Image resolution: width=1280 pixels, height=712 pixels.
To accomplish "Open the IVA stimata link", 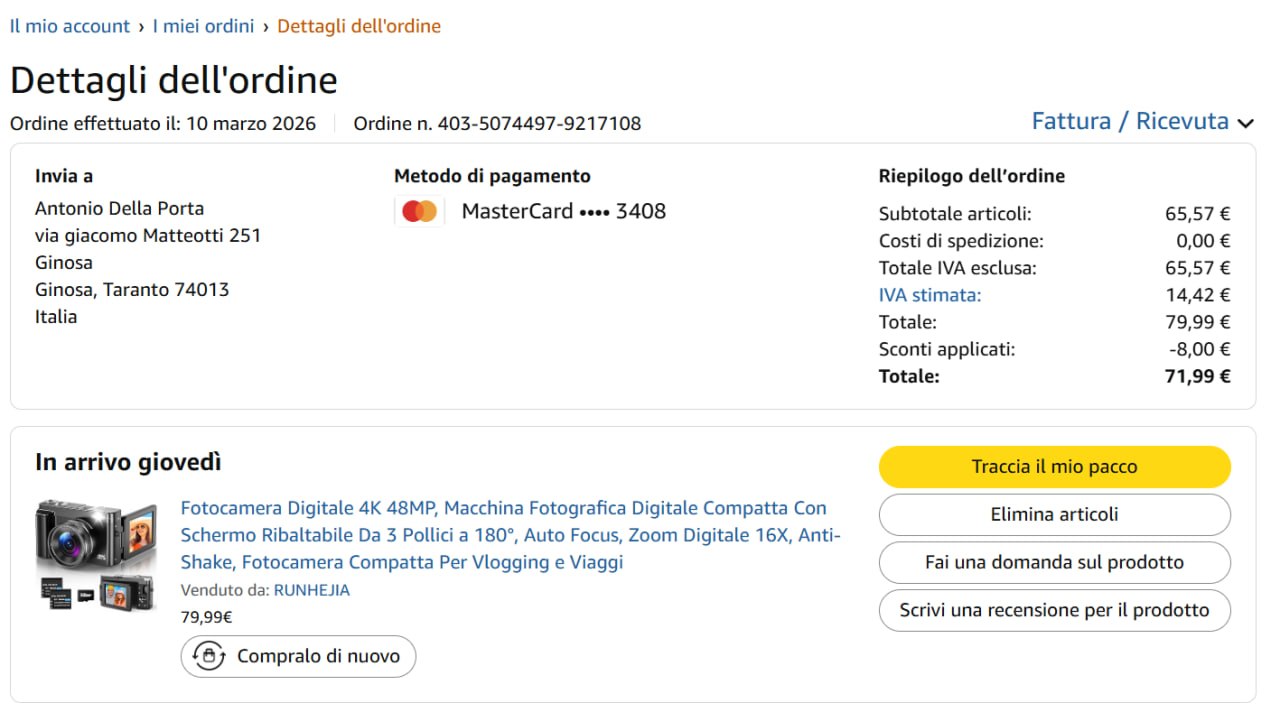I will (x=930, y=295).
